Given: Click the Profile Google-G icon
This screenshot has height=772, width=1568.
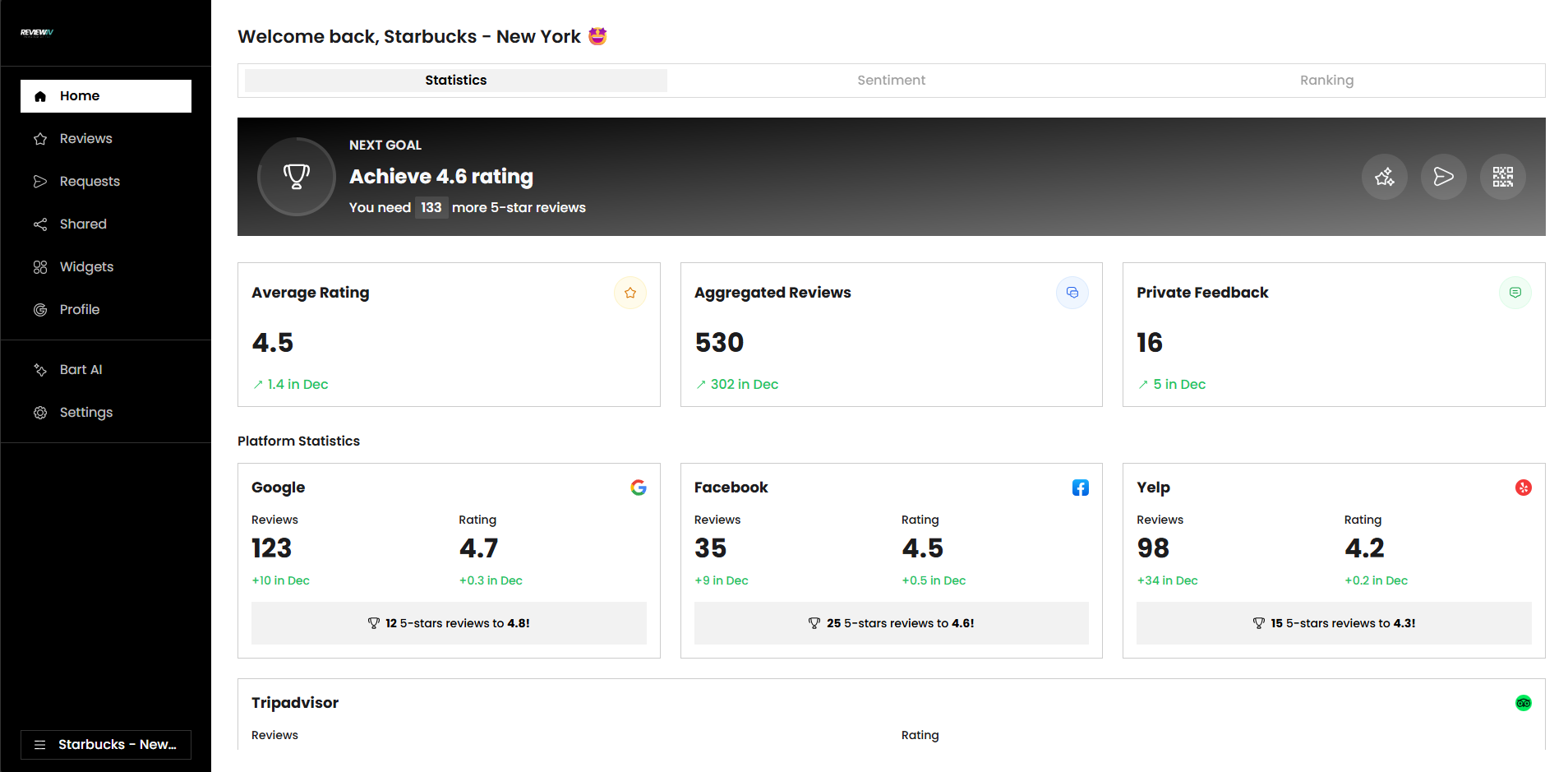Looking at the screenshot, I should tap(40, 310).
